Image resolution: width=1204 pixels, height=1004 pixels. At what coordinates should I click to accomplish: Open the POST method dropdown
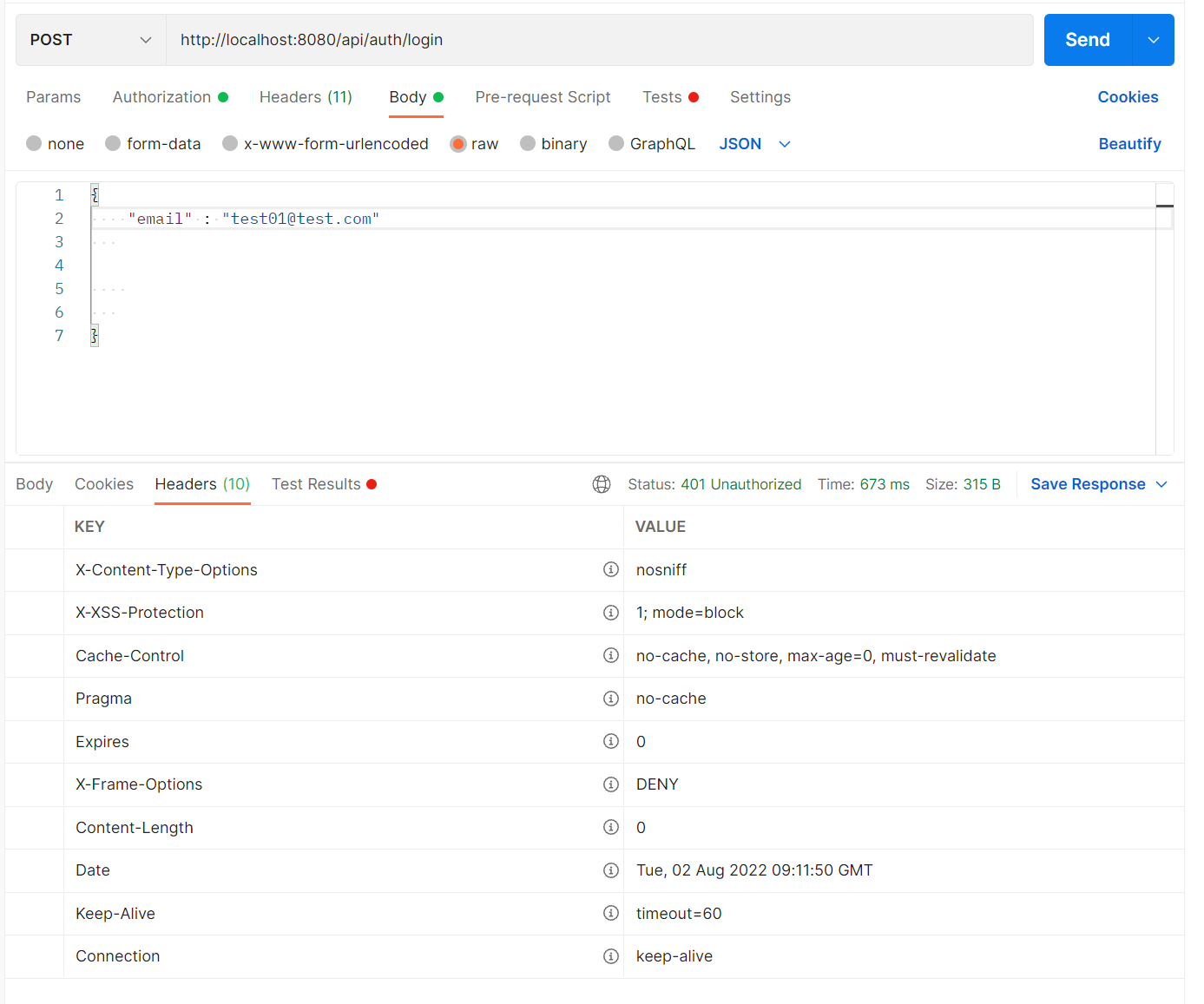coord(91,40)
